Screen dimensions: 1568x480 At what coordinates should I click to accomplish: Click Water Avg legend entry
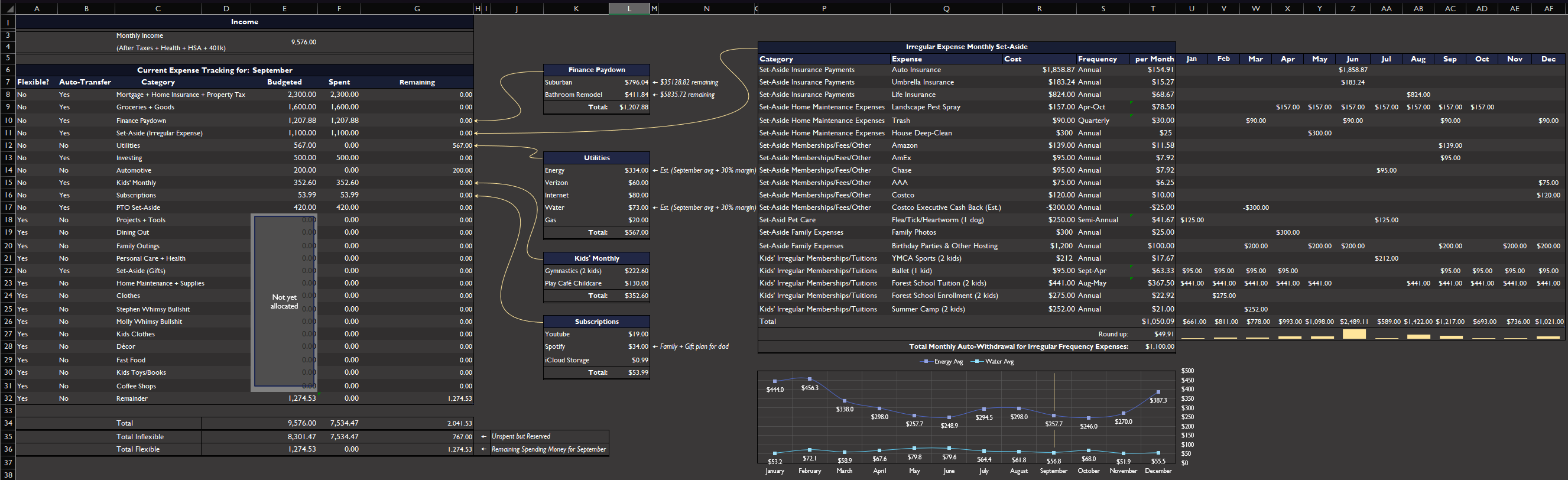pos(992,362)
